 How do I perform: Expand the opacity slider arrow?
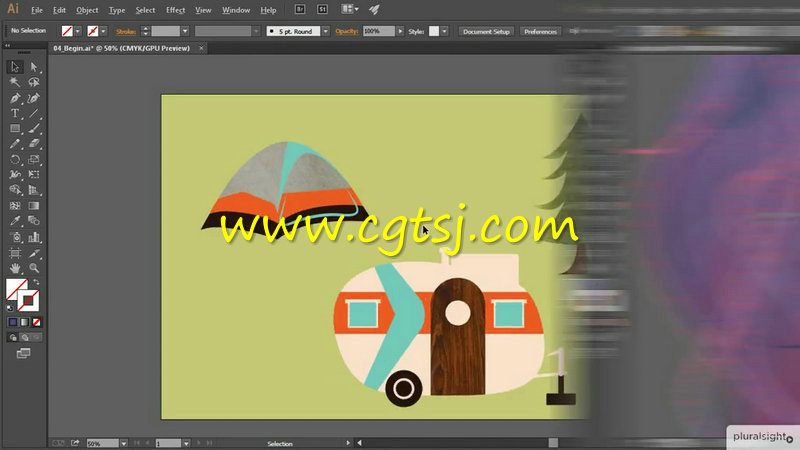[400, 32]
